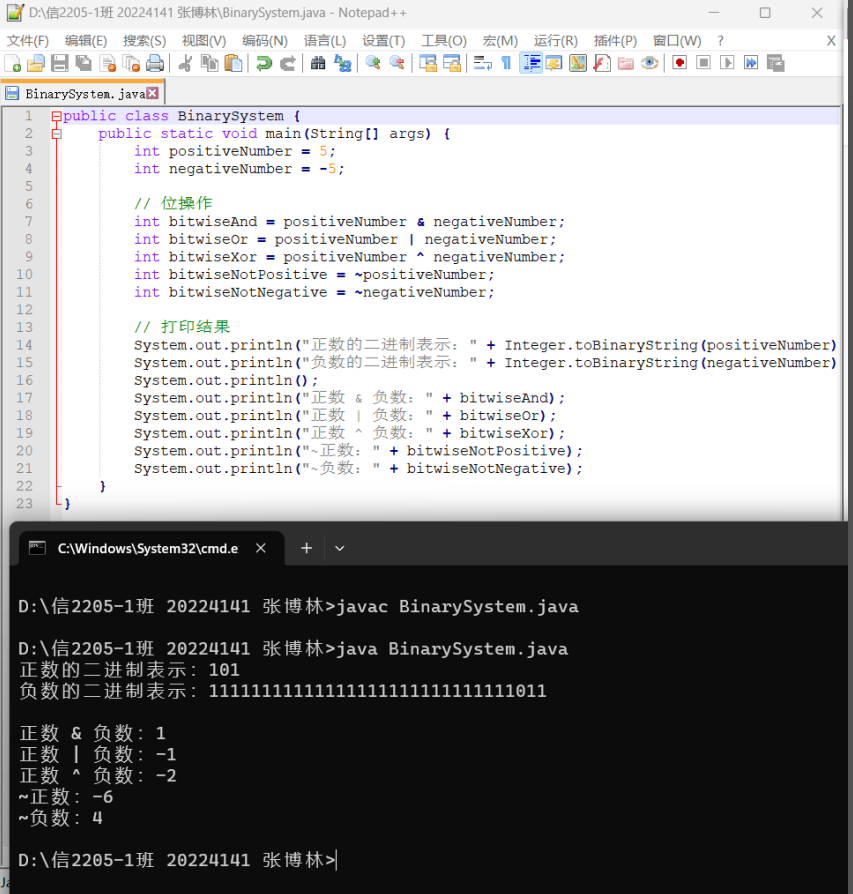Select the cmd.exe terminal tab
Image resolution: width=853 pixels, height=894 pixels.
pyautogui.click(x=151, y=548)
